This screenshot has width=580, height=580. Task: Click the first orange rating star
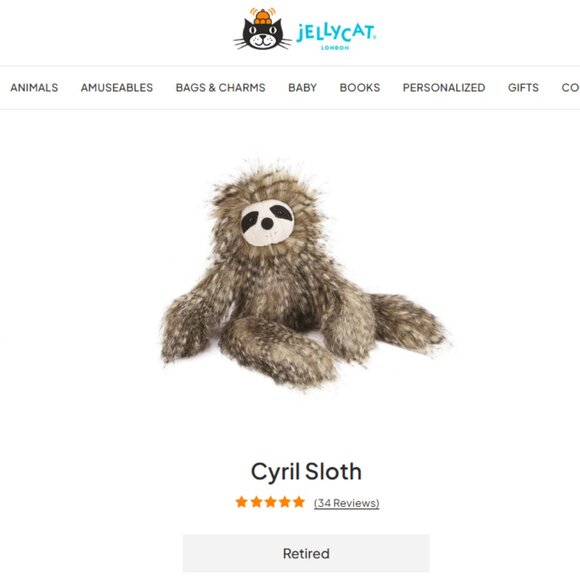[x=242, y=502]
